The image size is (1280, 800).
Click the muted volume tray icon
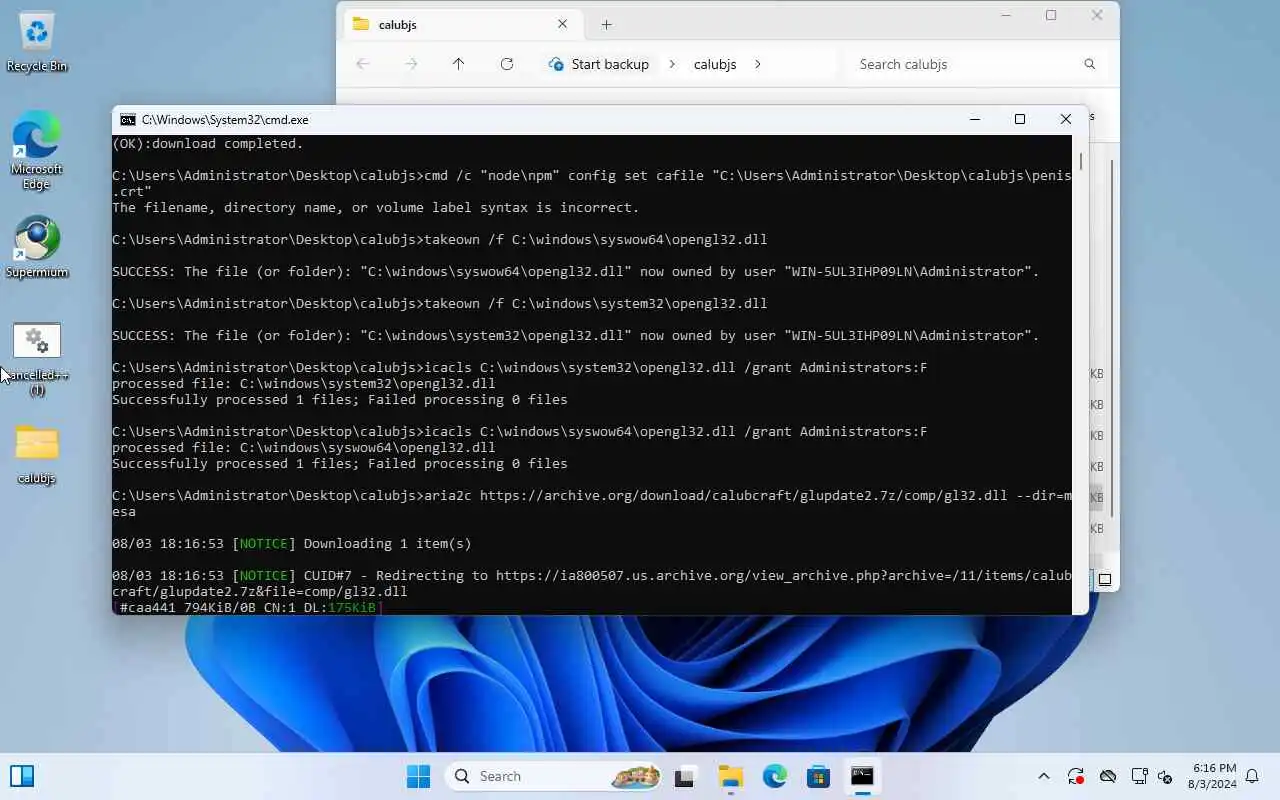click(x=1165, y=776)
